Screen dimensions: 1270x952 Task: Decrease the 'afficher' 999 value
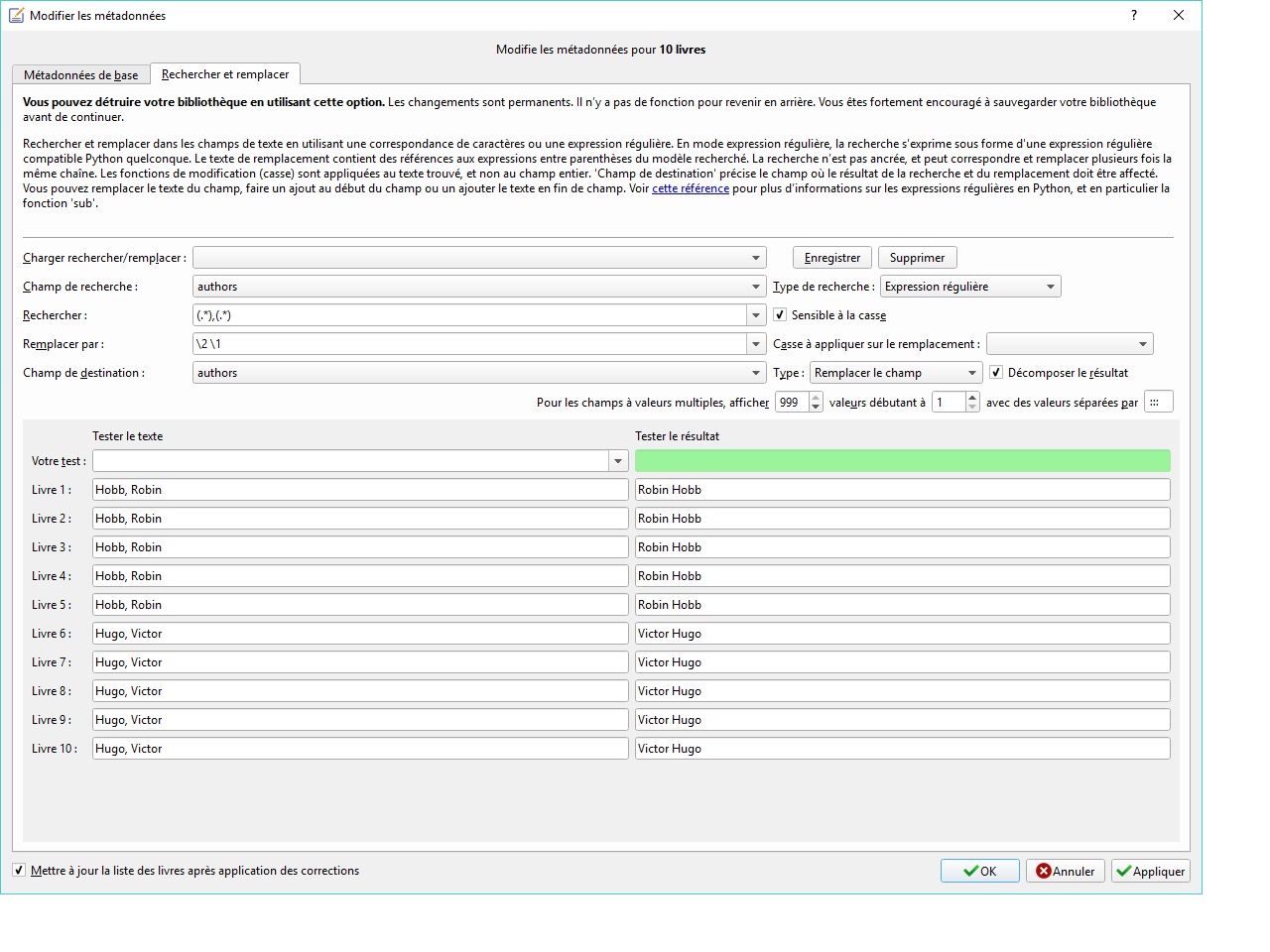pos(816,407)
